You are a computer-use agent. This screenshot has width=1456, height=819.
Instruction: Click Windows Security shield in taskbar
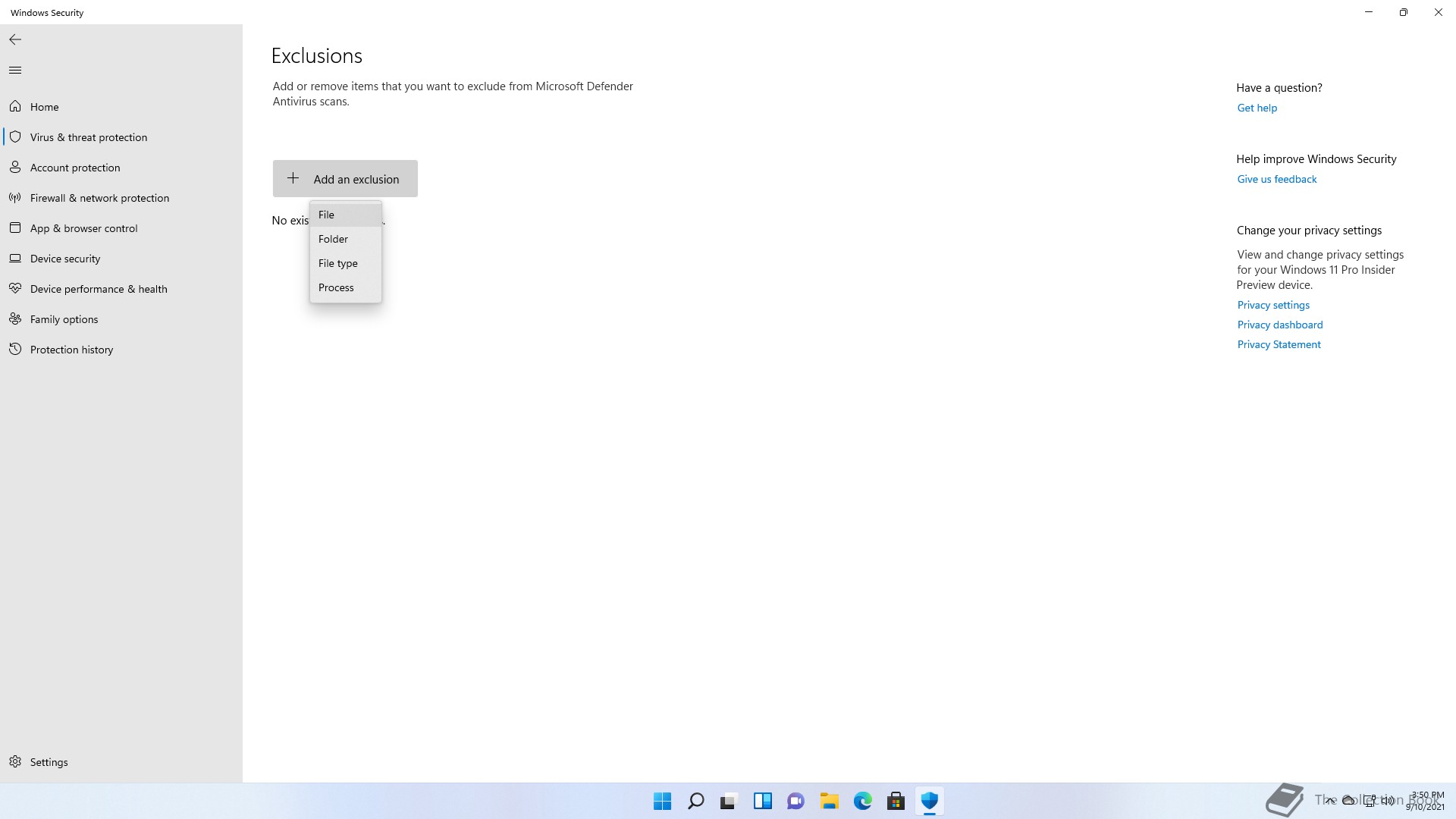coord(929,801)
